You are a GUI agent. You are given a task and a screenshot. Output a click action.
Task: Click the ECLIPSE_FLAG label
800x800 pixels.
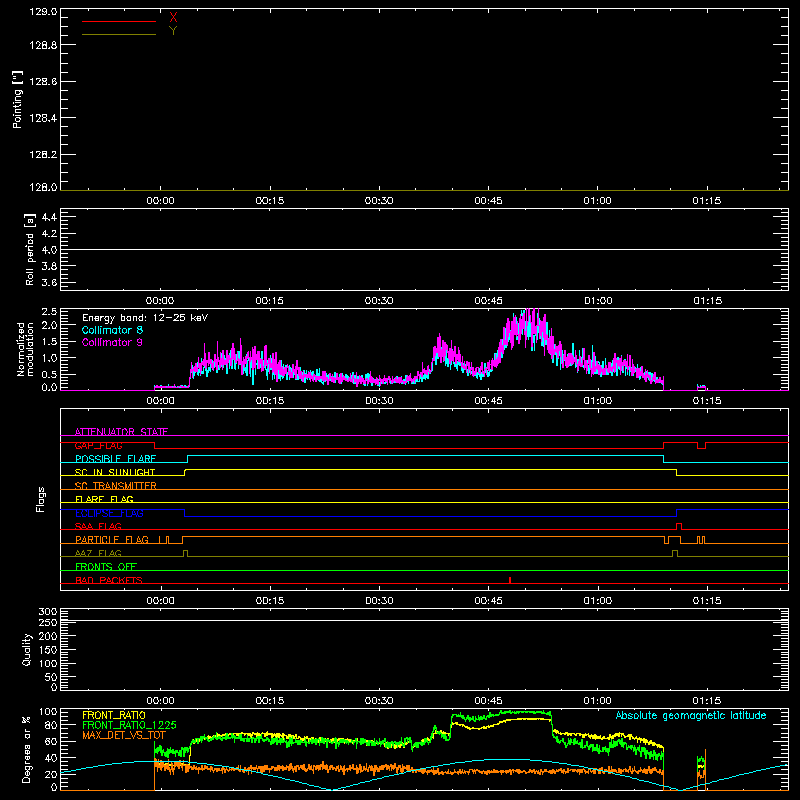109,513
